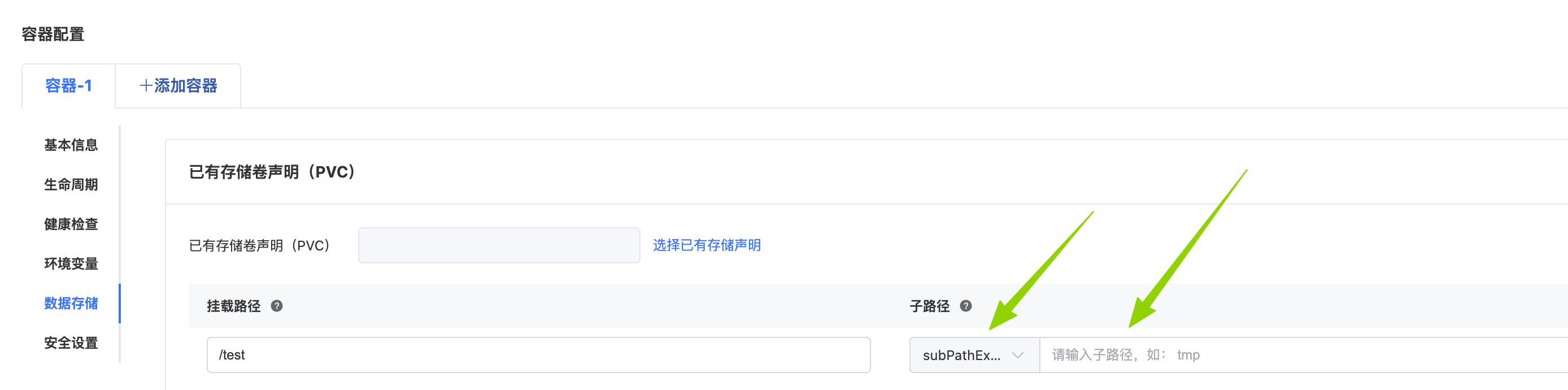Click the 子路径 column header label
The width and height of the screenshot is (1568, 390).
point(929,306)
